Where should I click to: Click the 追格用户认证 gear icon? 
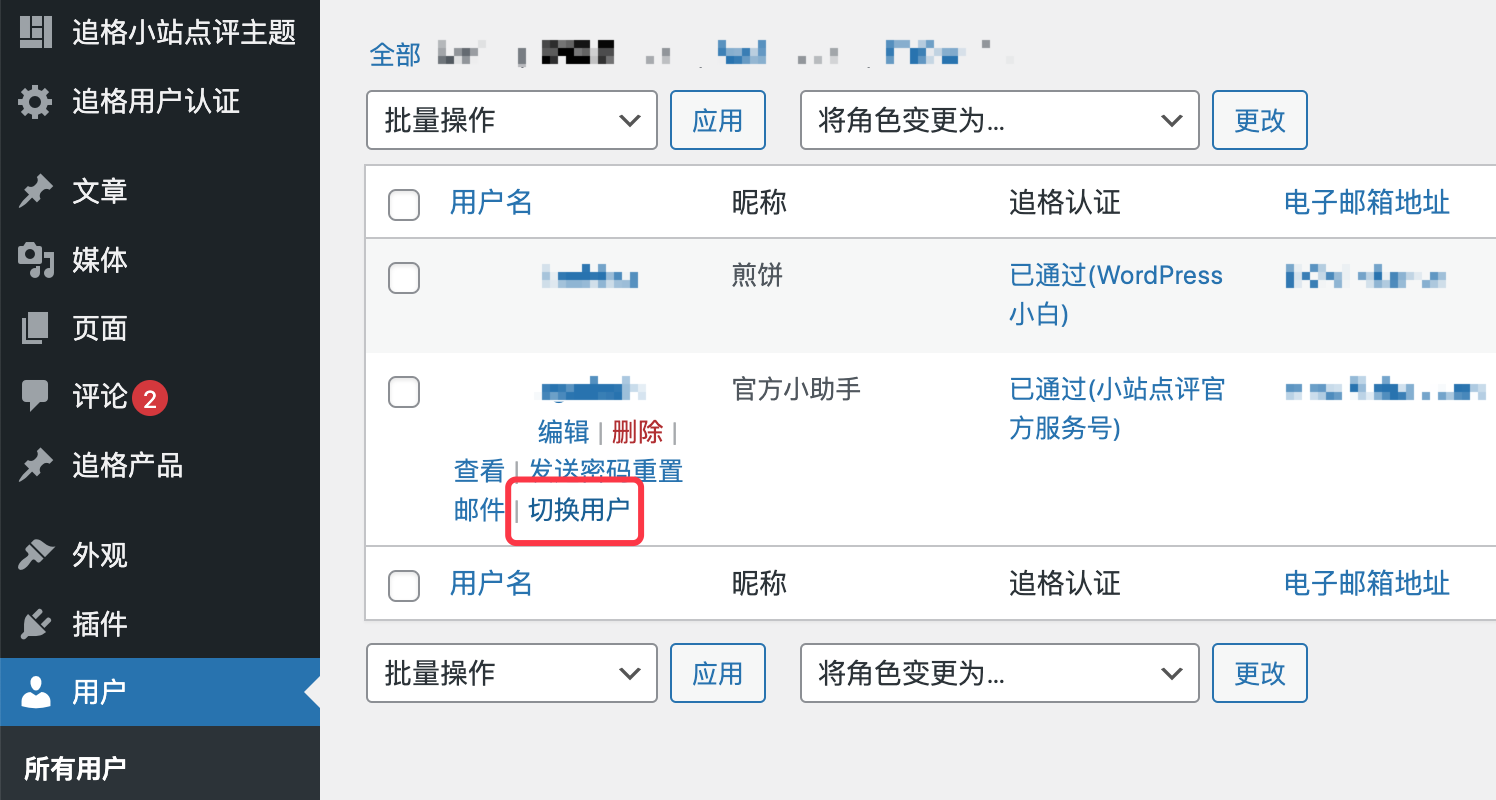tap(35, 102)
